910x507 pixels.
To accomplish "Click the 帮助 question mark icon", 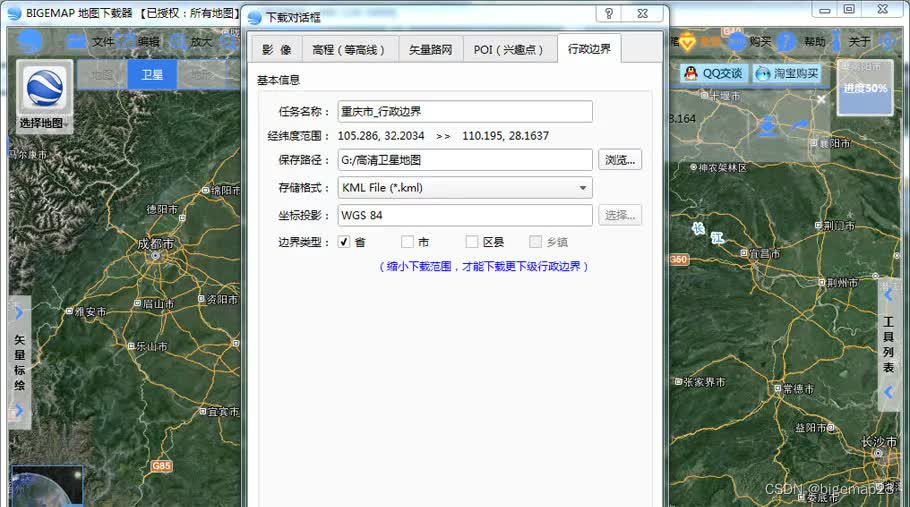I will 786,41.
